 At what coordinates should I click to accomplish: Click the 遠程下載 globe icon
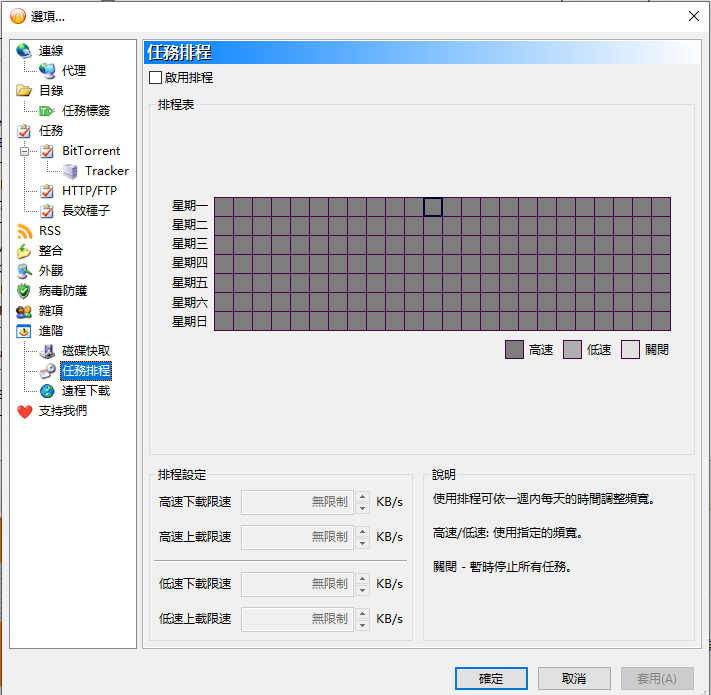tap(47, 391)
